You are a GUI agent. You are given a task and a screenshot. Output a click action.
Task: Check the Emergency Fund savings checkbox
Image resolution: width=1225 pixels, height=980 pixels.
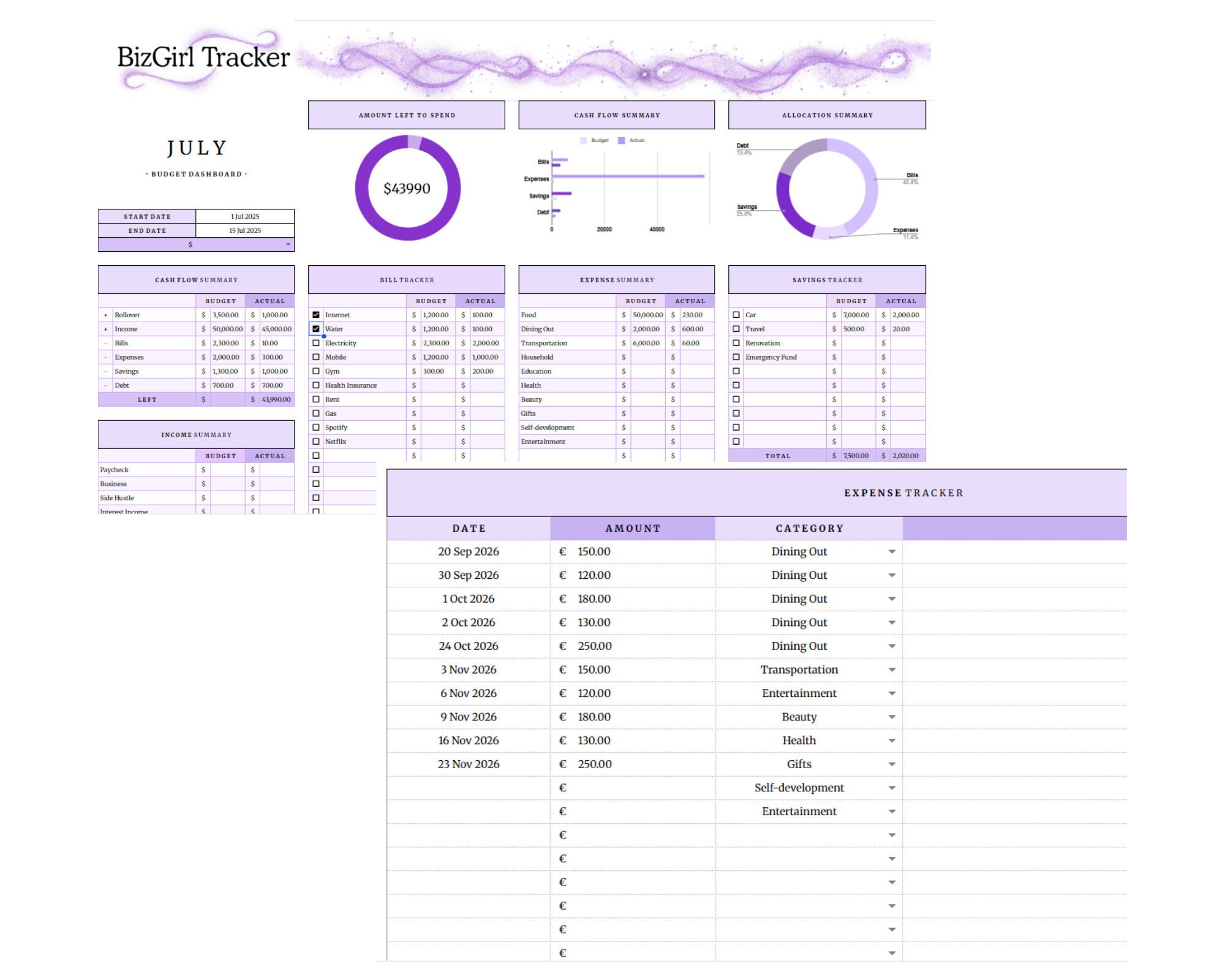(736, 357)
